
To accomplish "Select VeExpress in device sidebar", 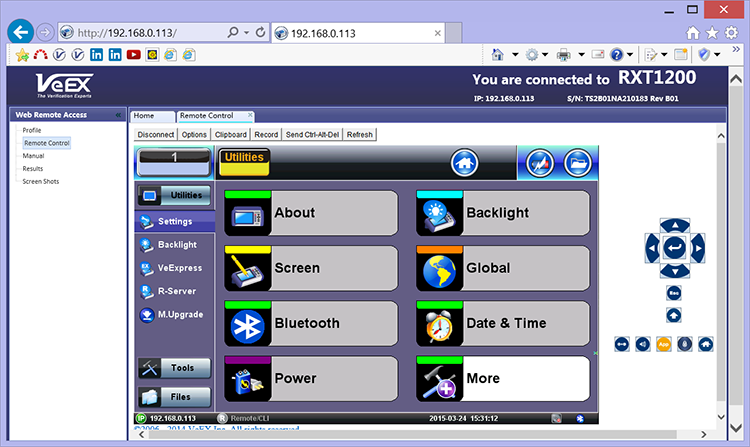I will pyautogui.click(x=175, y=268).
